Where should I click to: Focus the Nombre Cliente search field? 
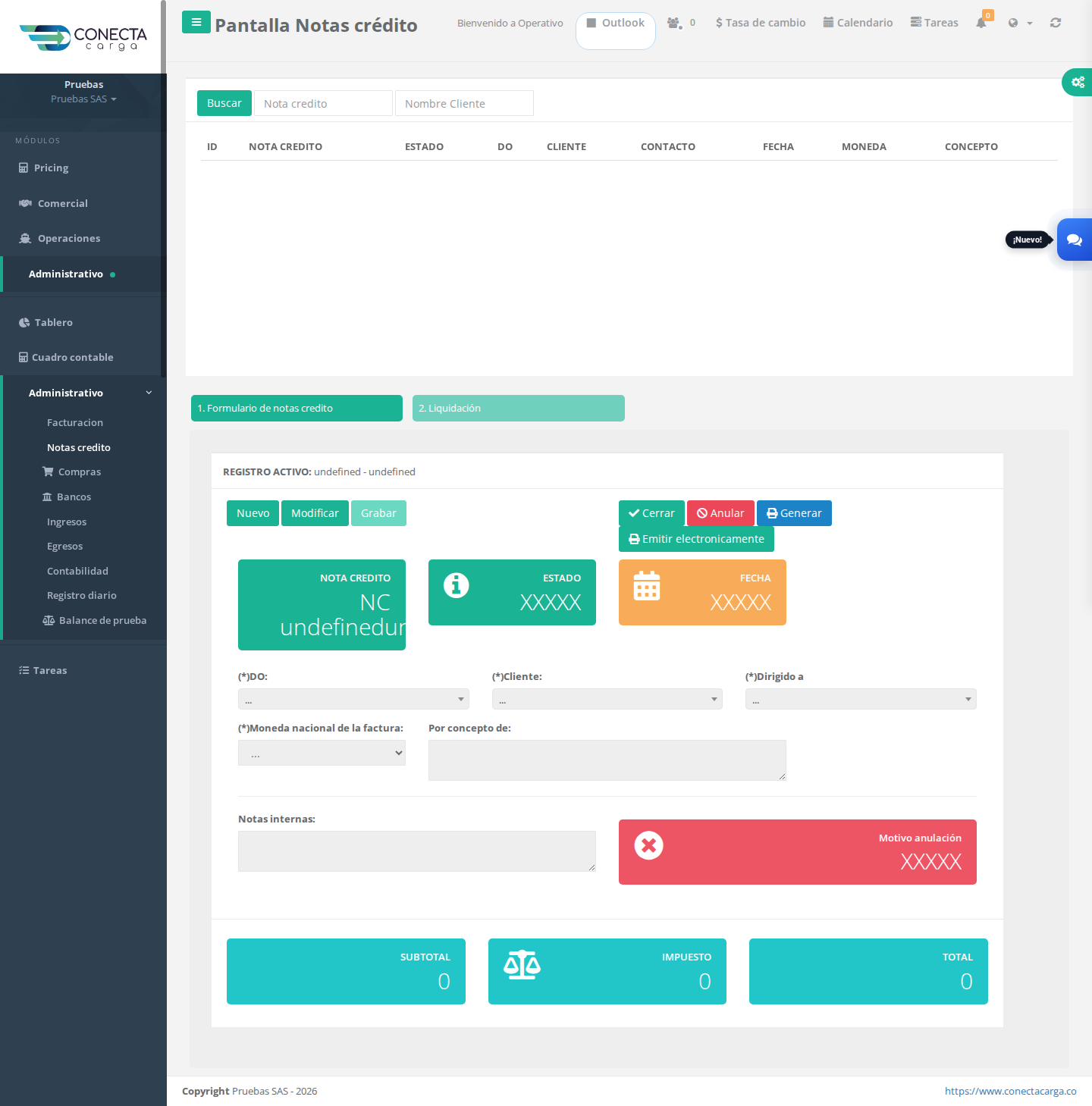tap(464, 103)
